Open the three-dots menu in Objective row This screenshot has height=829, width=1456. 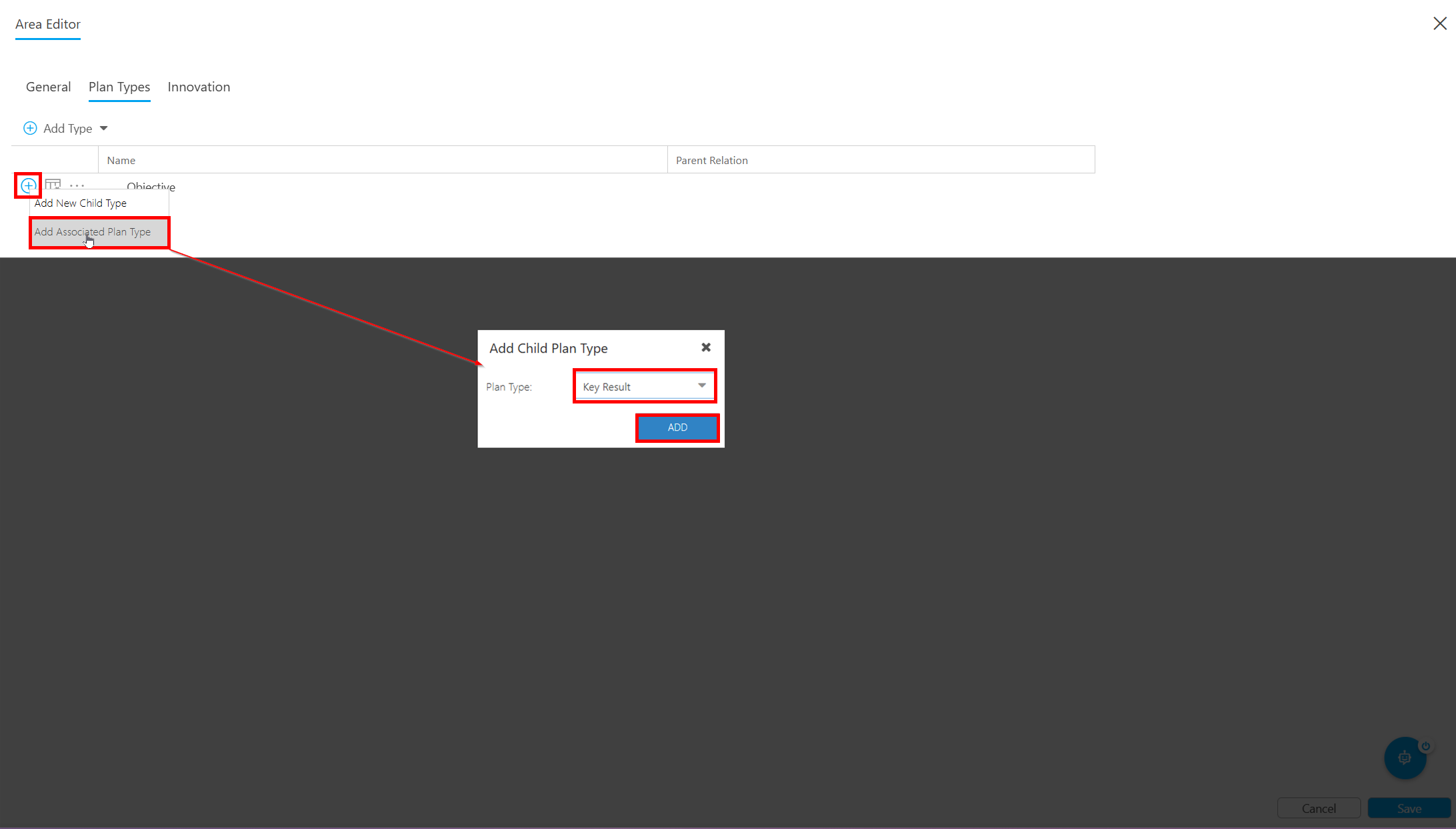(77, 185)
